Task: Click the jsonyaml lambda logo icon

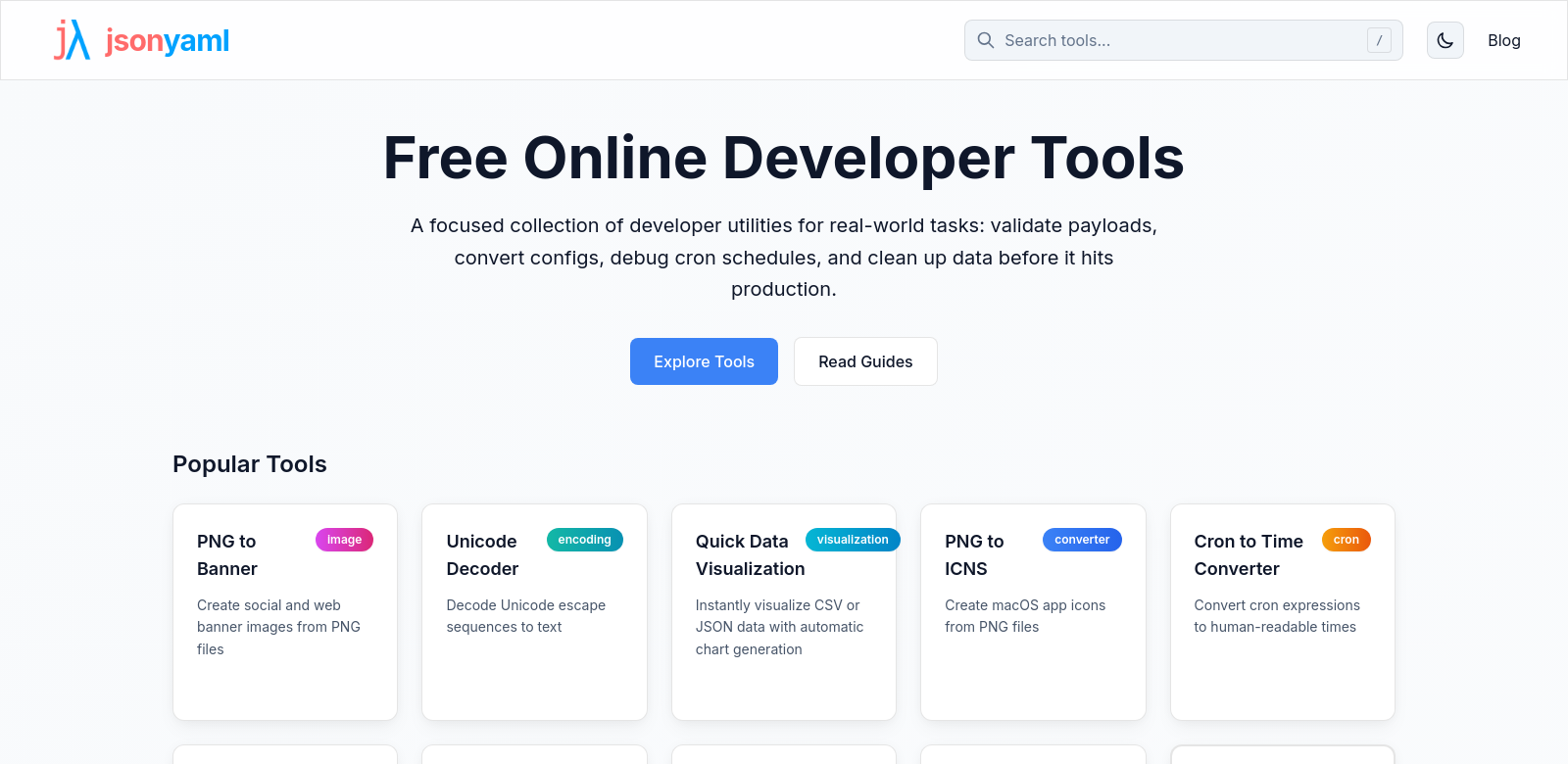Action: pos(72,40)
